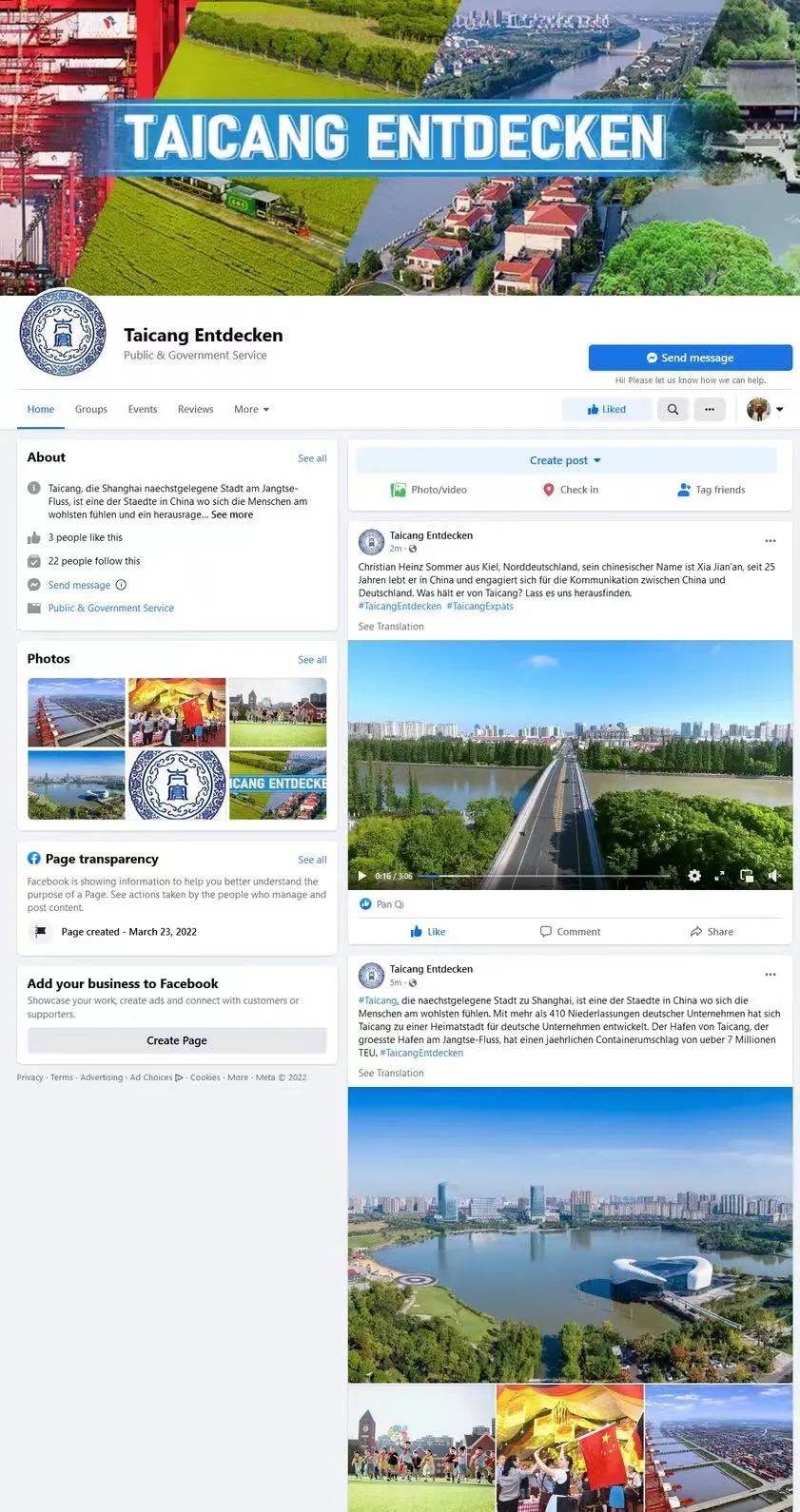Open options menu on the #Taicang post
Screen dimensions: 800x1512
tap(771, 975)
